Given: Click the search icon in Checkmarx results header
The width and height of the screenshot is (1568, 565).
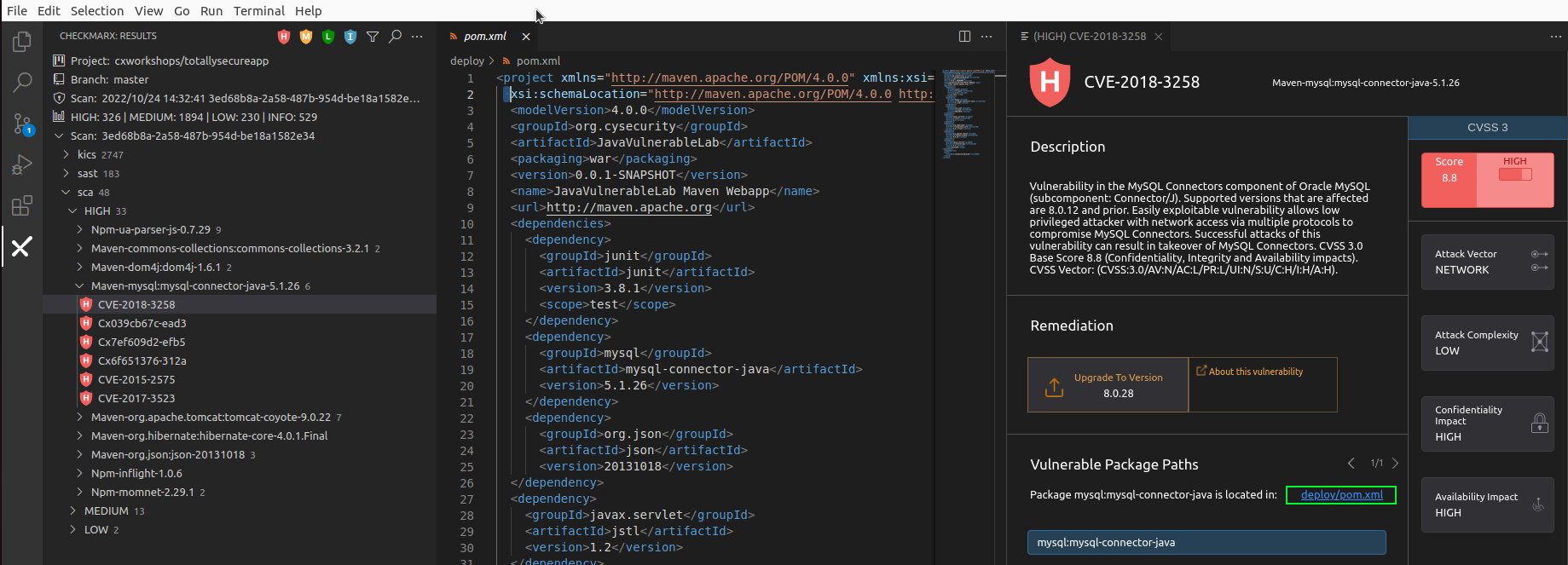Looking at the screenshot, I should click(x=395, y=37).
